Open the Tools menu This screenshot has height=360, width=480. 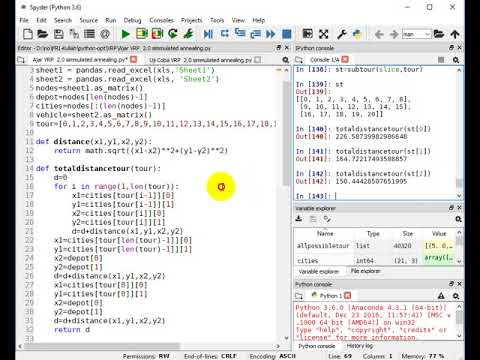(217, 20)
